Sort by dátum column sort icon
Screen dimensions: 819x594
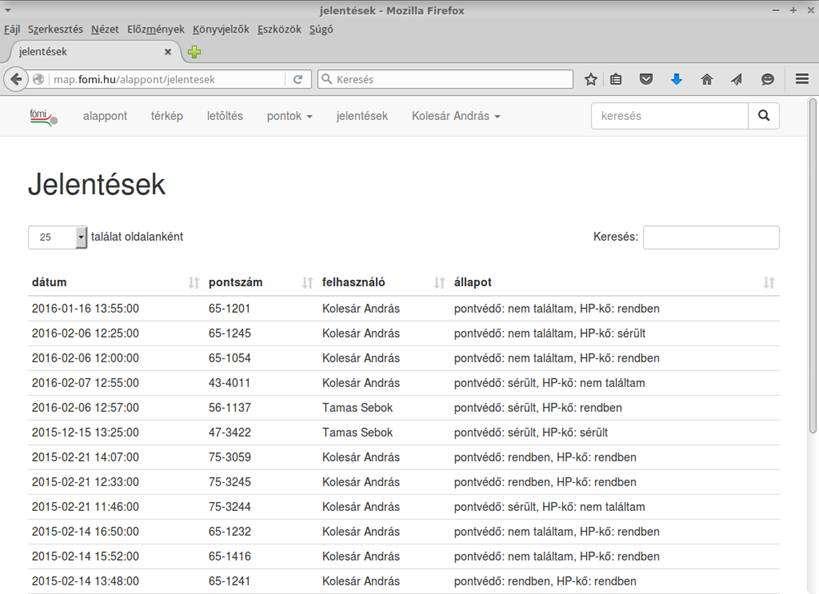pos(194,283)
